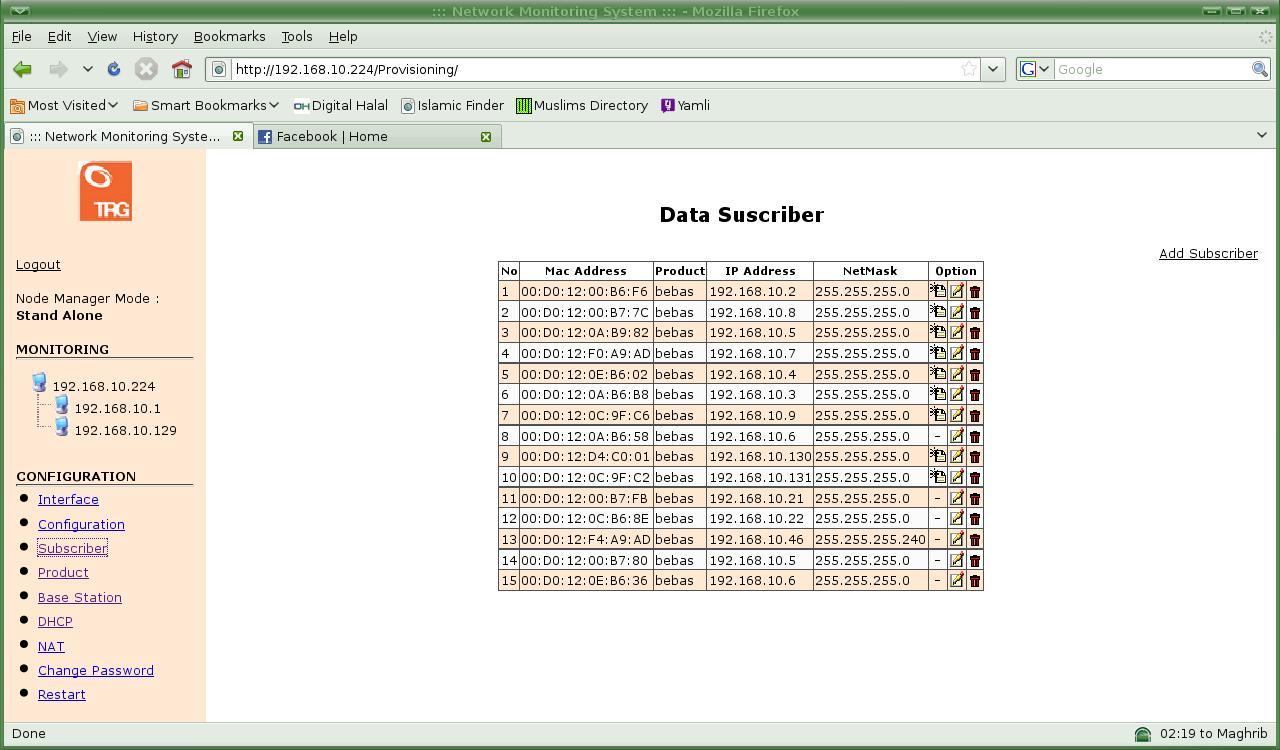
Task: Click inside the Google search box
Action: click(x=1150, y=69)
